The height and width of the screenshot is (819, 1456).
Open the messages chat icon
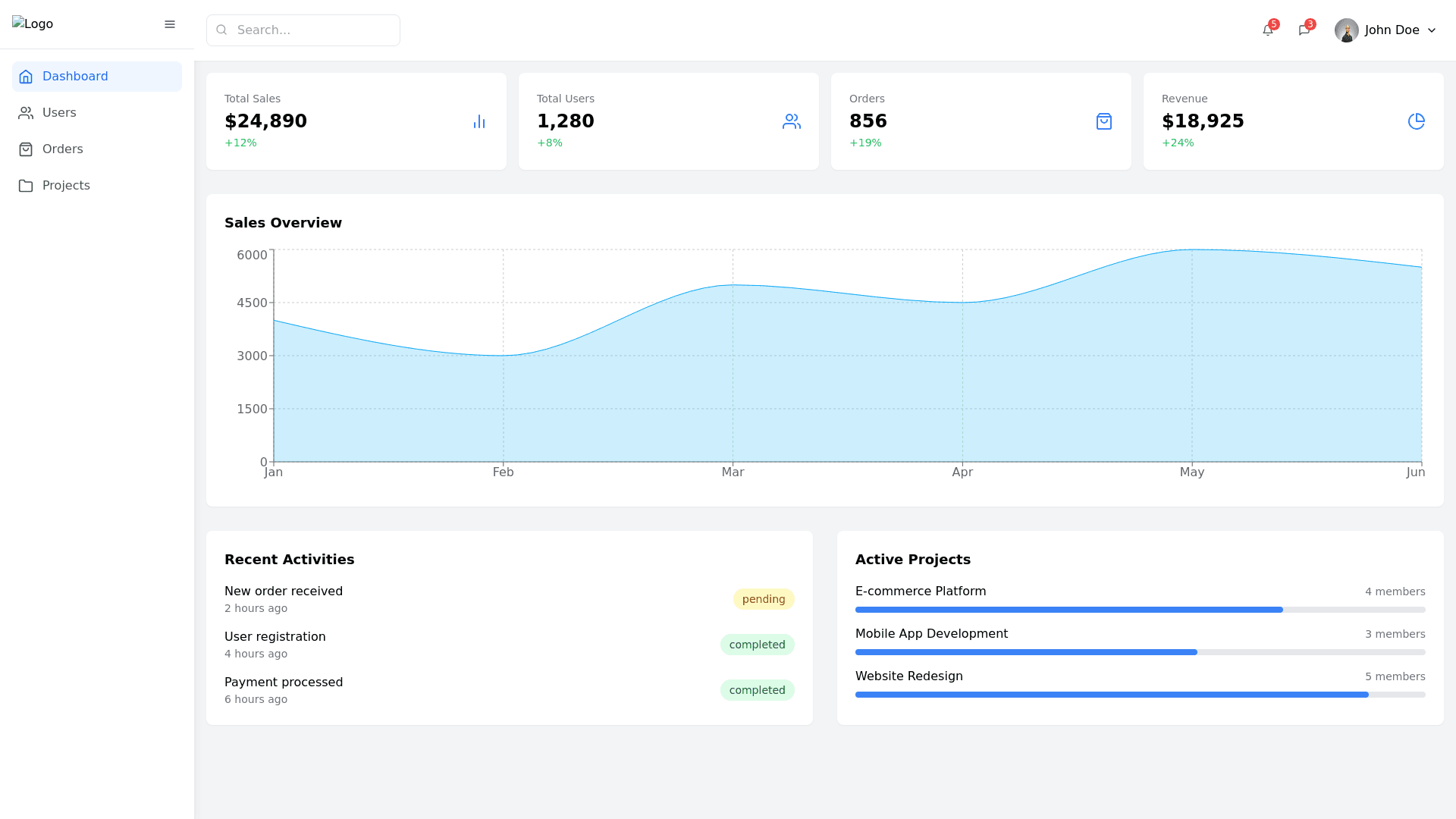(1304, 30)
